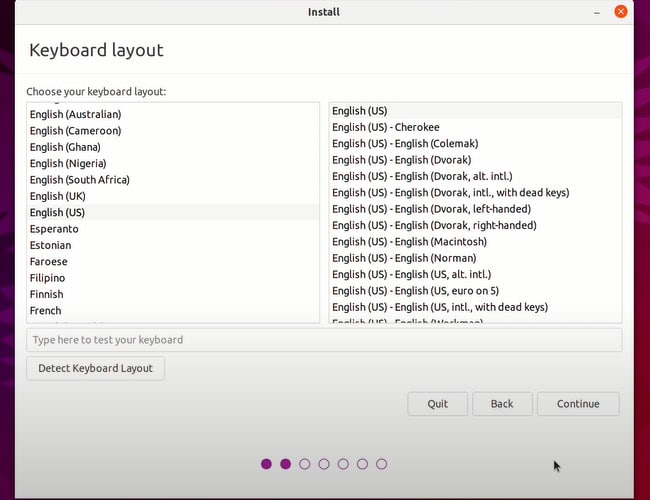This screenshot has width=650, height=500.
Task: Select Estonian keyboard layout
Action: (173, 245)
